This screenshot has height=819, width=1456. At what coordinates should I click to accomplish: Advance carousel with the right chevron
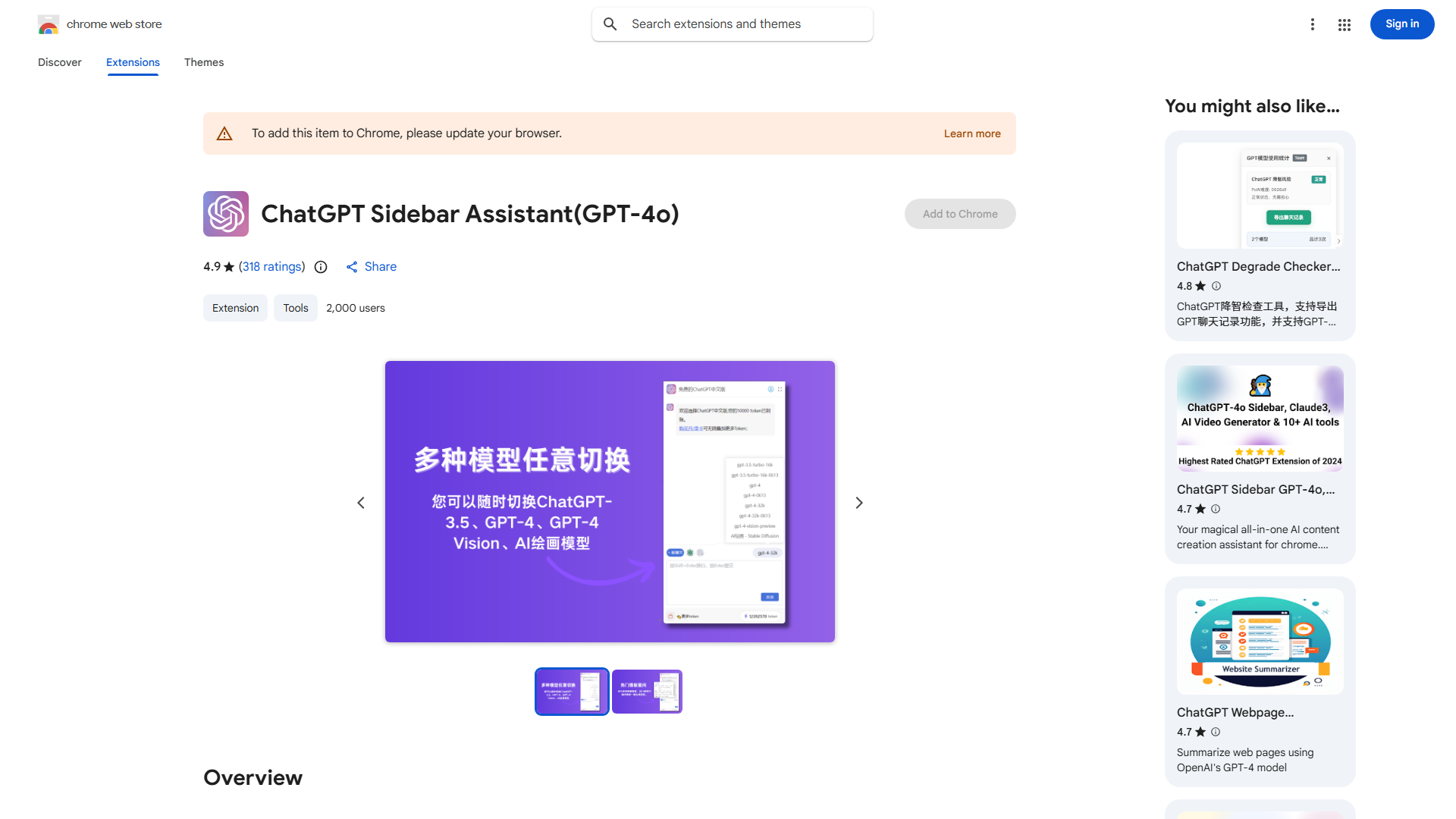[x=858, y=502]
